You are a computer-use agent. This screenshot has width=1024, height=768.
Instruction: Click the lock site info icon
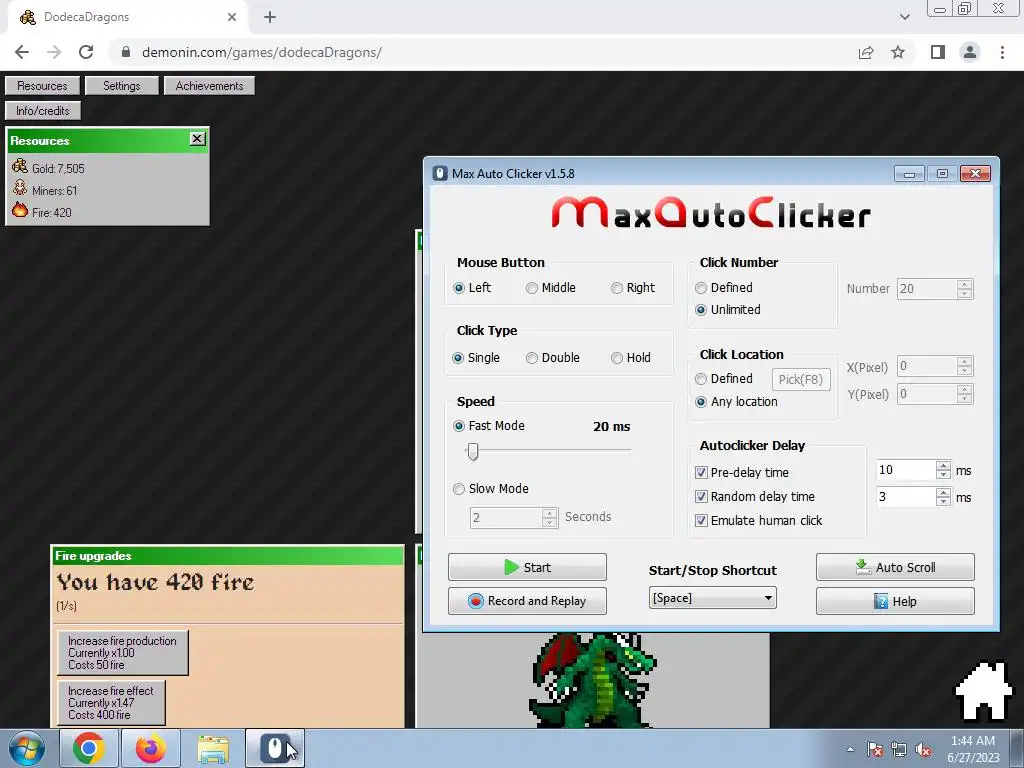click(x=126, y=52)
